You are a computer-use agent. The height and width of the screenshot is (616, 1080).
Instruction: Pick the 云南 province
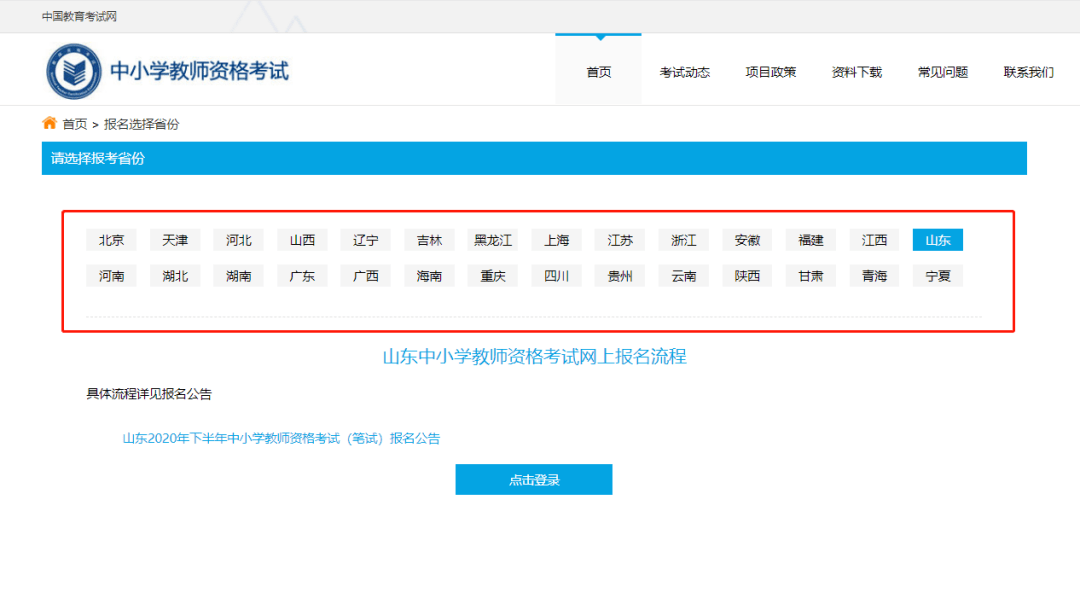coord(683,276)
